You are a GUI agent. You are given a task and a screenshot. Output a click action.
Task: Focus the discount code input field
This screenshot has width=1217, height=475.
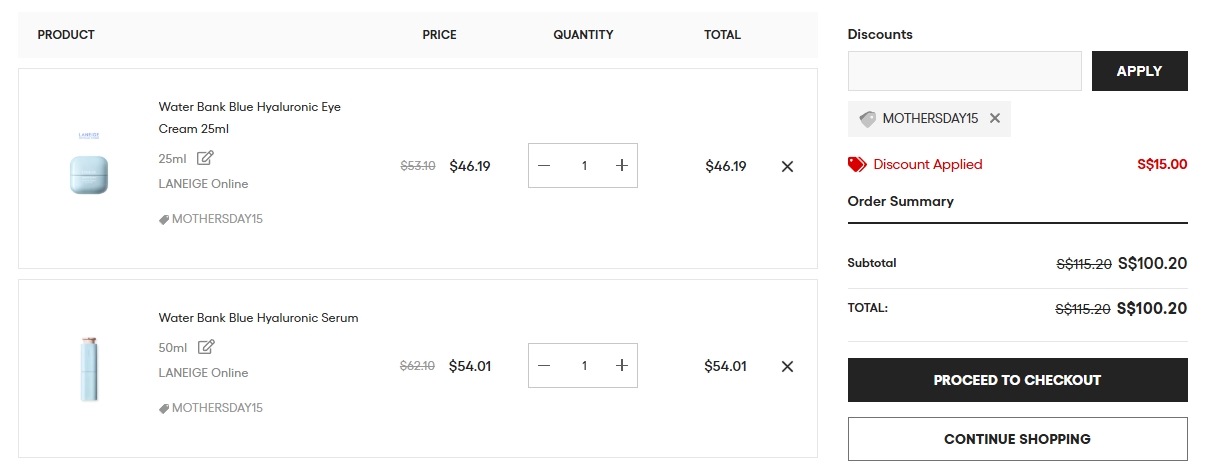coord(965,71)
